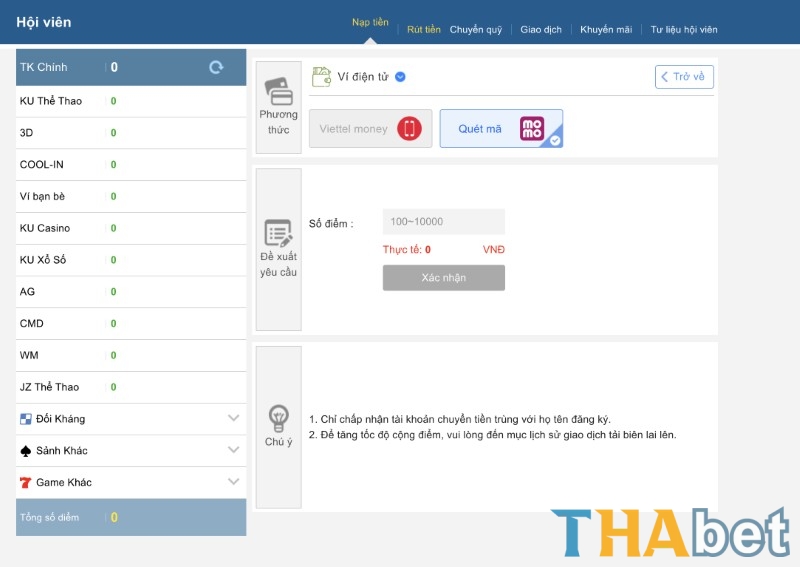Select the AG account row
This screenshot has height=567, width=800.
(x=131, y=292)
